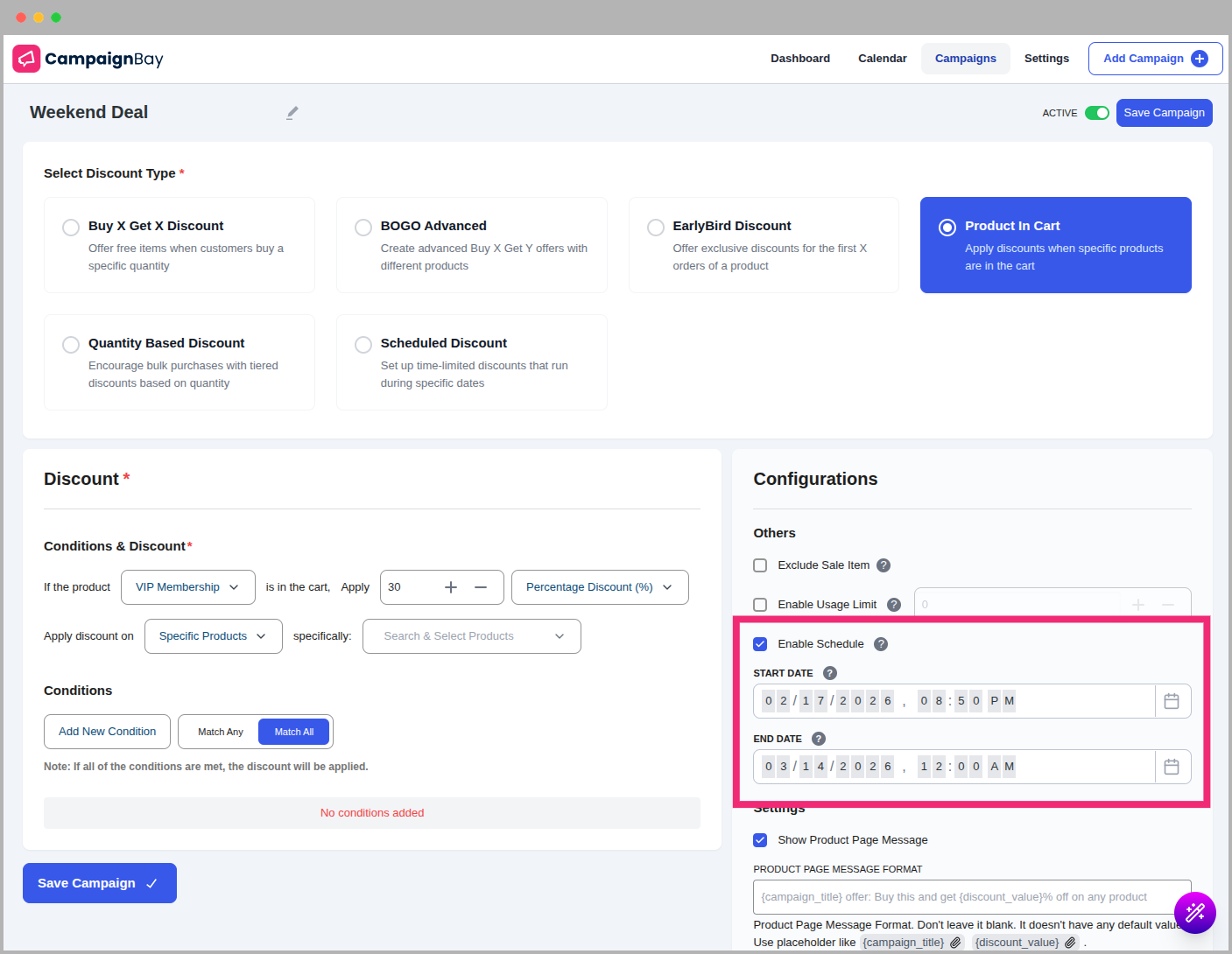Click the plus icon to increase discount value
The height and width of the screenshot is (954, 1232).
(x=450, y=587)
